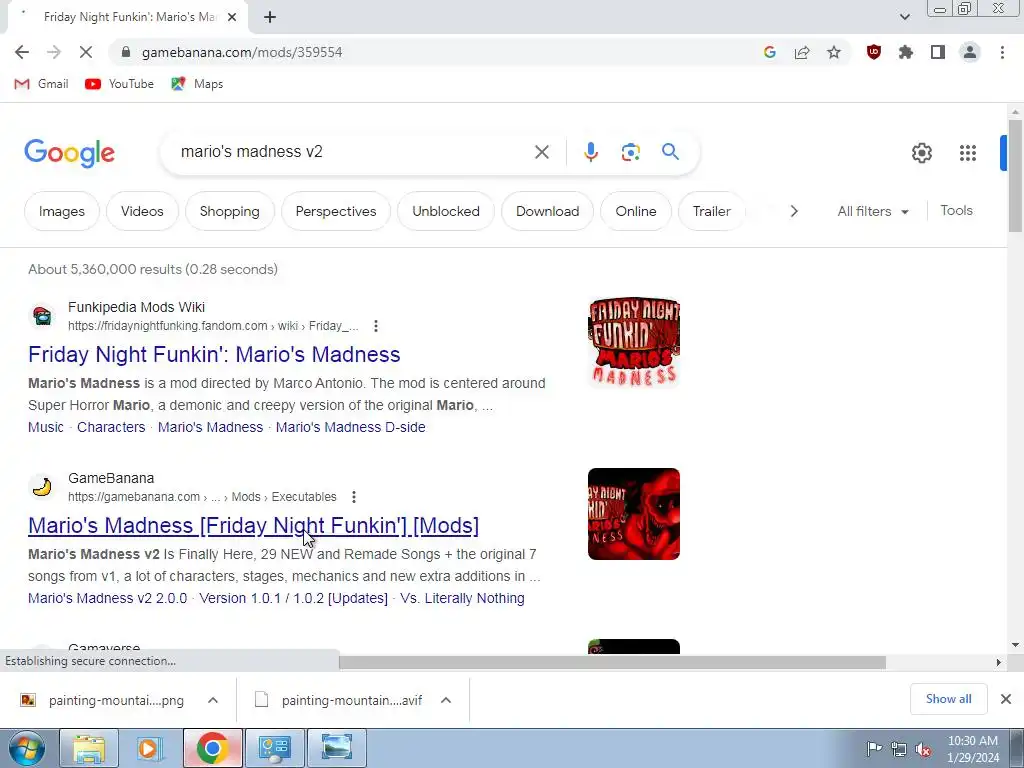Show all downloads
Image resolution: width=1024 pixels, height=768 pixels.
coord(948,699)
